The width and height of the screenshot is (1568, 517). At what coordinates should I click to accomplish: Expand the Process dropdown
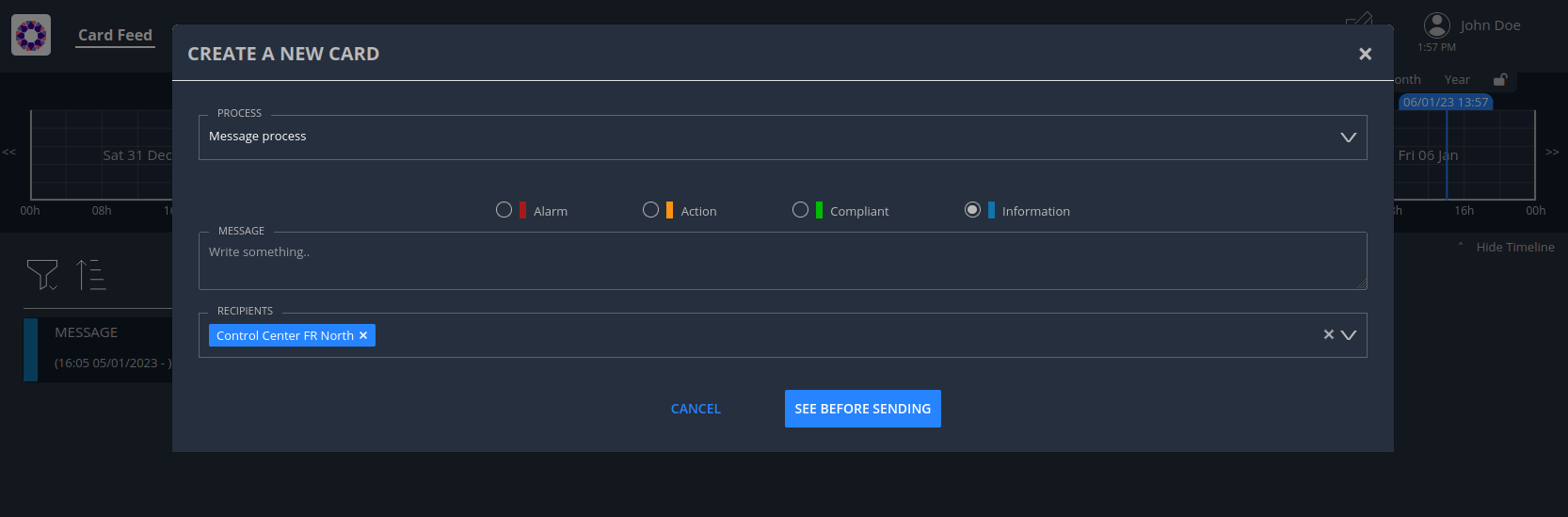coord(1348,137)
